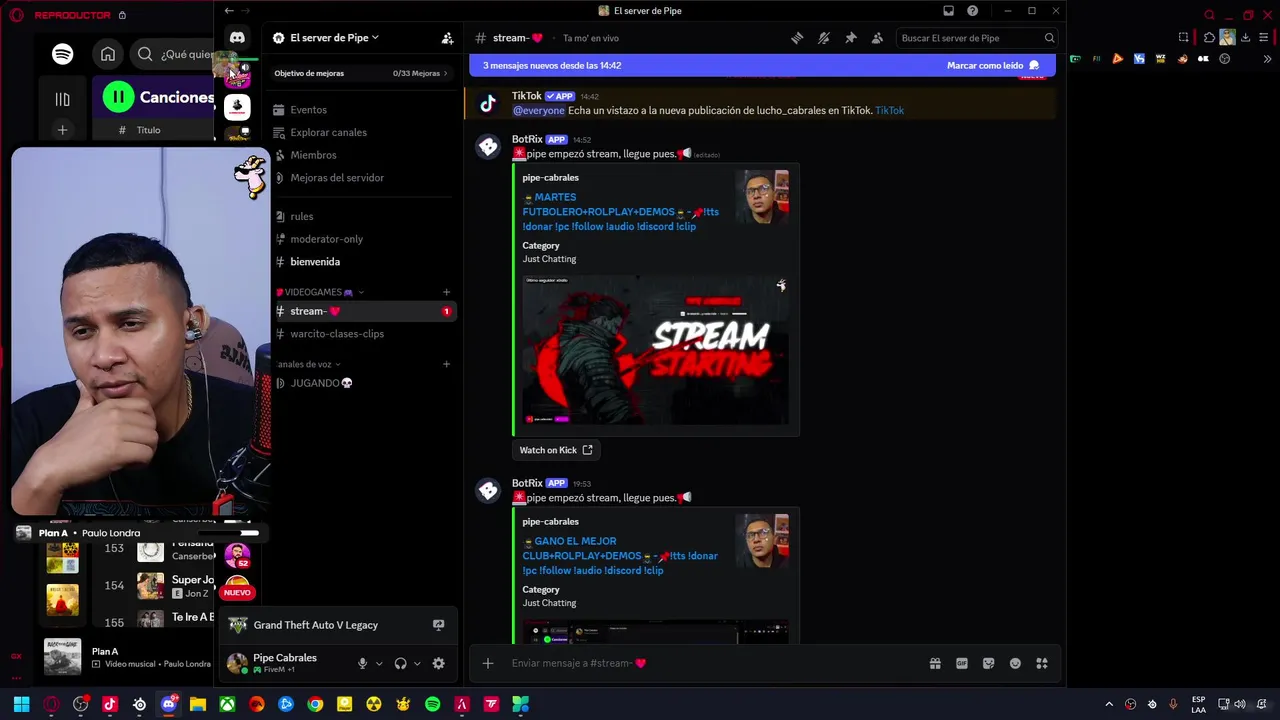This screenshot has width=1280, height=720.
Task: Show hidden system tray icons chevron
Action: coord(1108,704)
